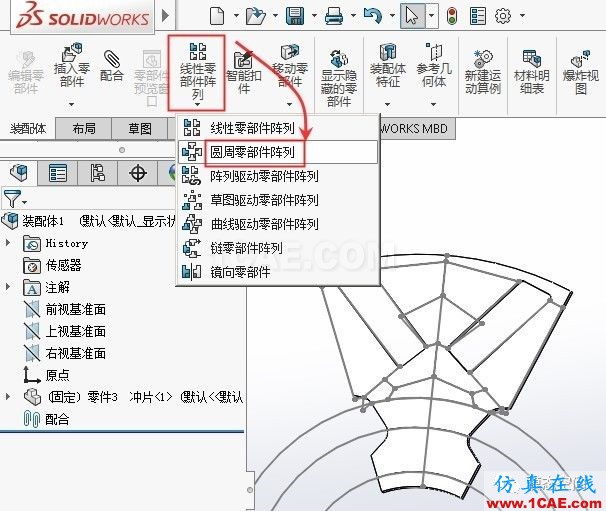Screen dimensions: 606x511
Task: Select 上视基准面 plane
Action: [65, 331]
